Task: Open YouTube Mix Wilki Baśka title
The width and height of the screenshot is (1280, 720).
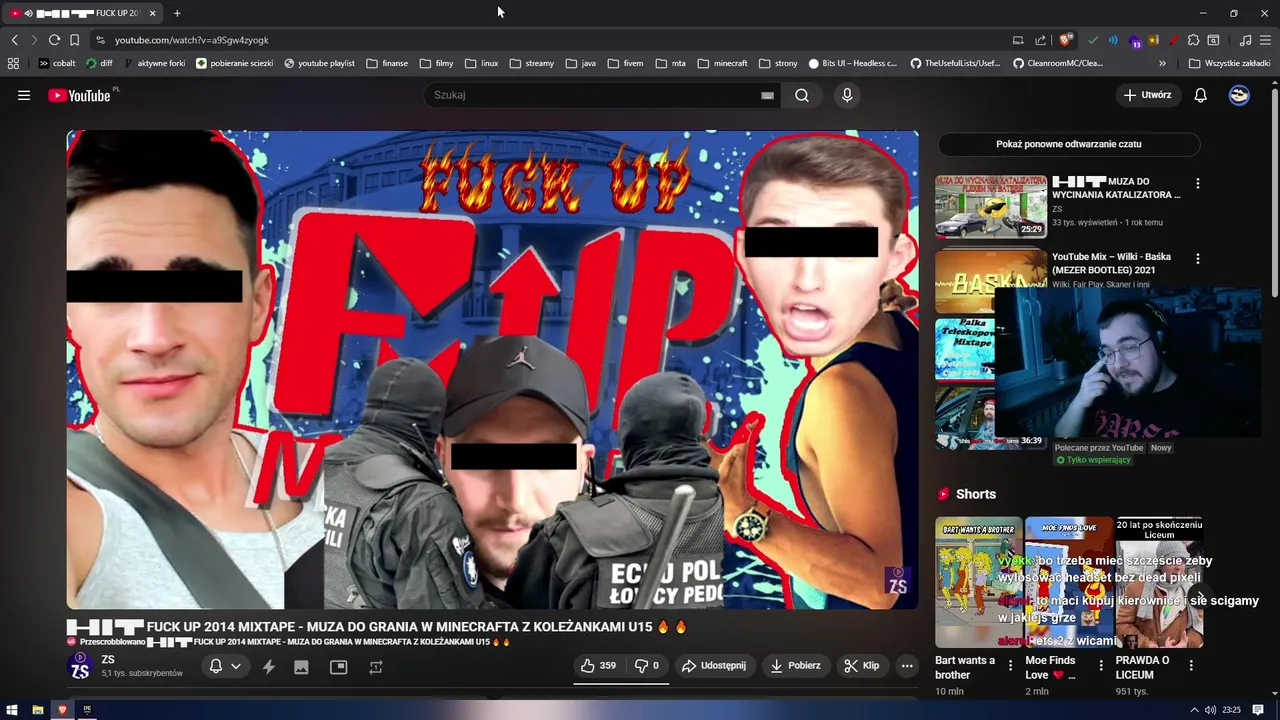Action: point(1111,264)
